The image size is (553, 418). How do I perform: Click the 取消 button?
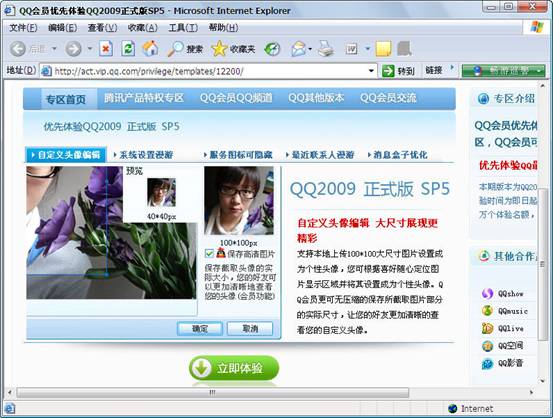pos(250,328)
